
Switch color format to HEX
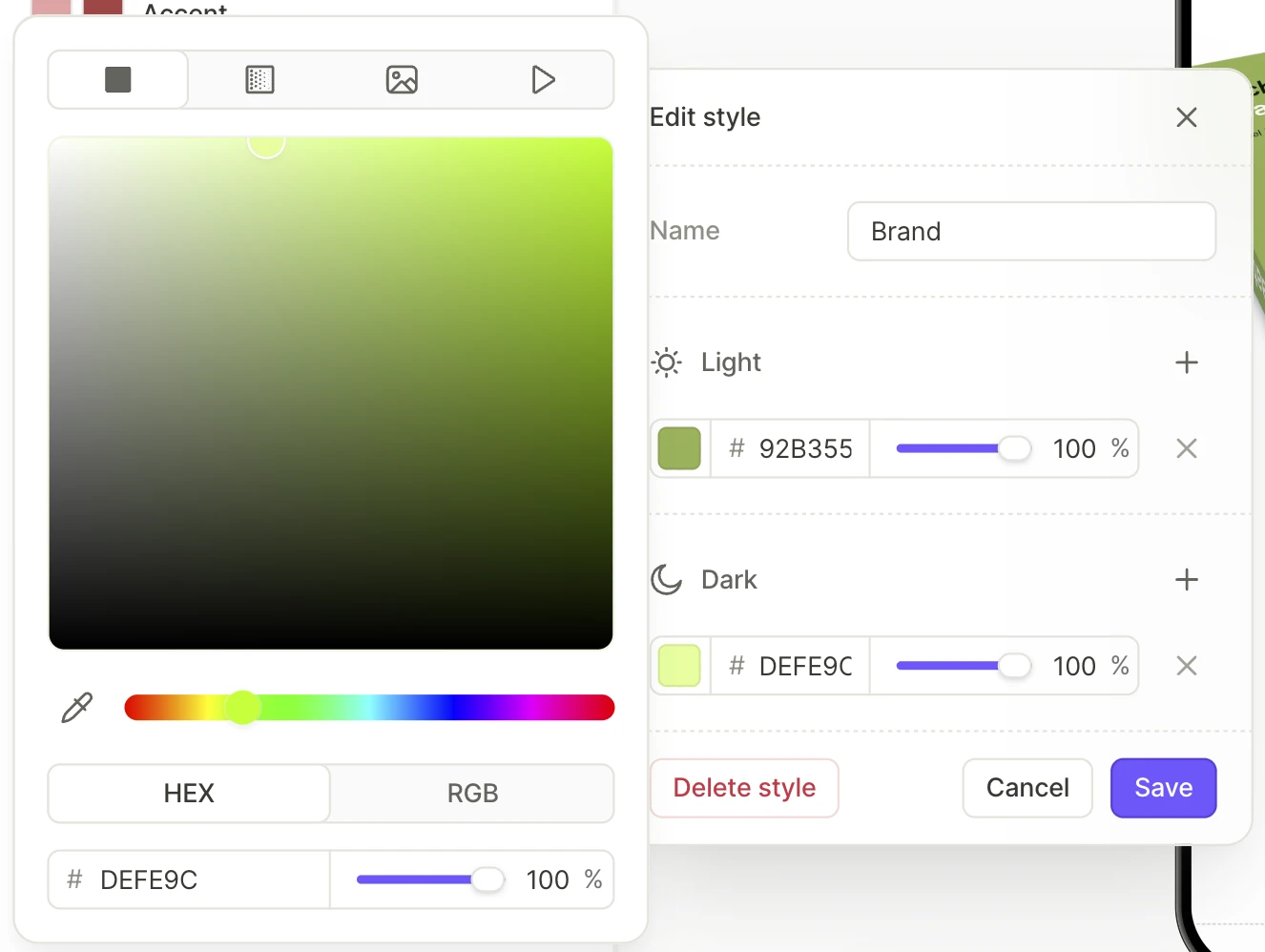tap(189, 793)
